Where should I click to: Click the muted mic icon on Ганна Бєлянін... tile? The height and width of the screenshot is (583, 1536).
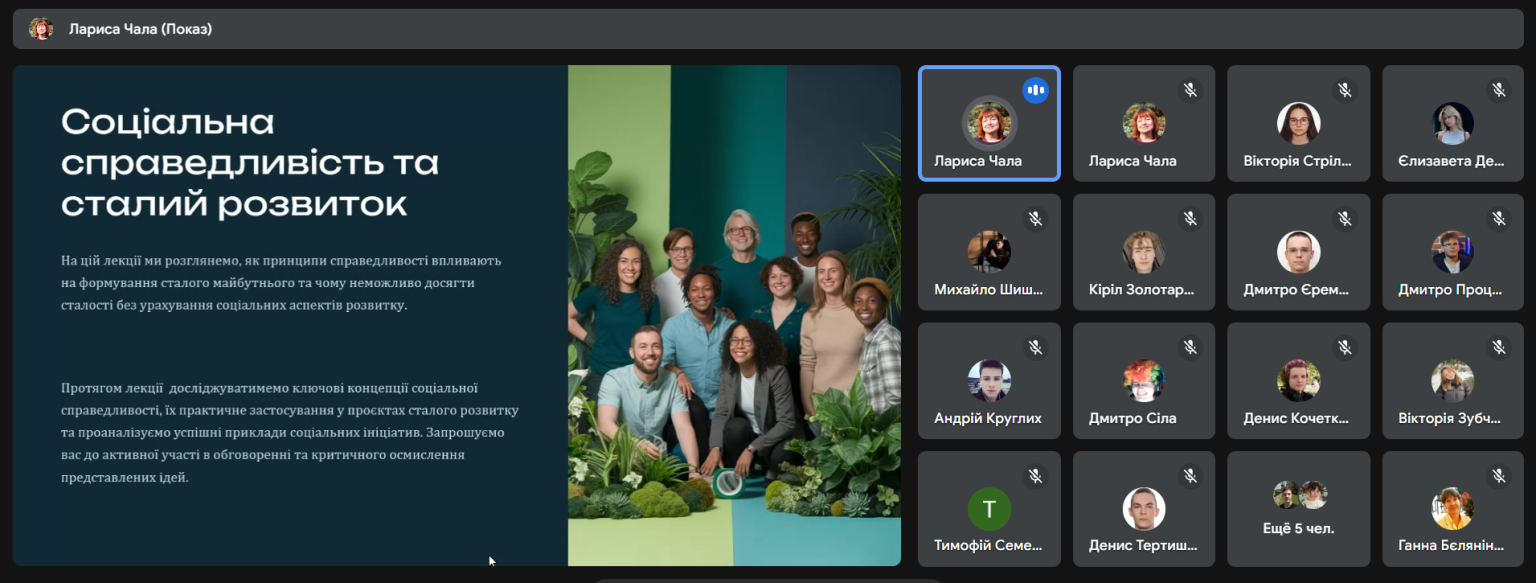coord(1499,476)
